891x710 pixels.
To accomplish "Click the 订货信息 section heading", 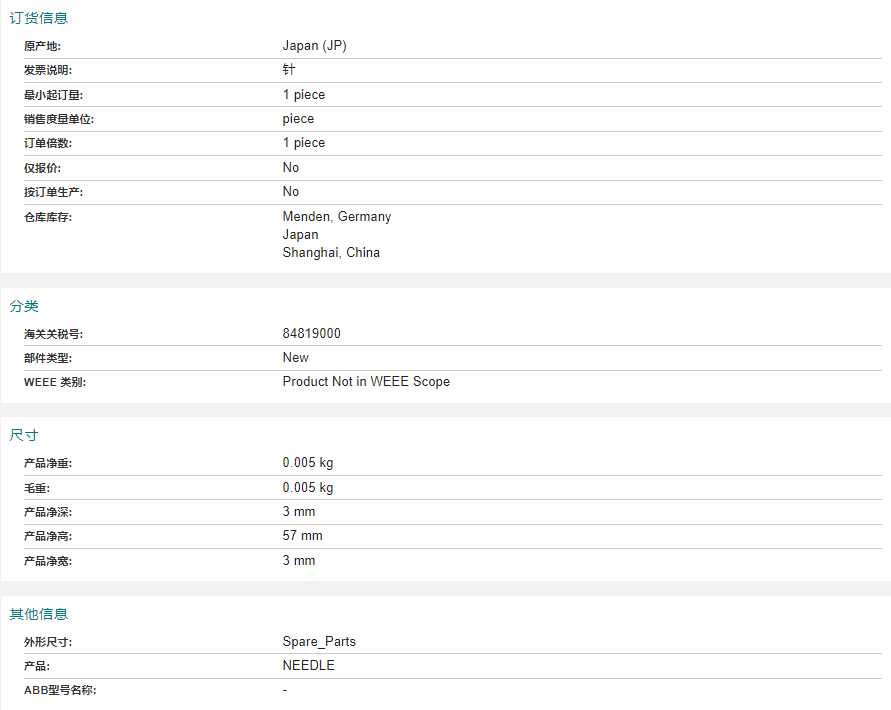I will tap(39, 18).
